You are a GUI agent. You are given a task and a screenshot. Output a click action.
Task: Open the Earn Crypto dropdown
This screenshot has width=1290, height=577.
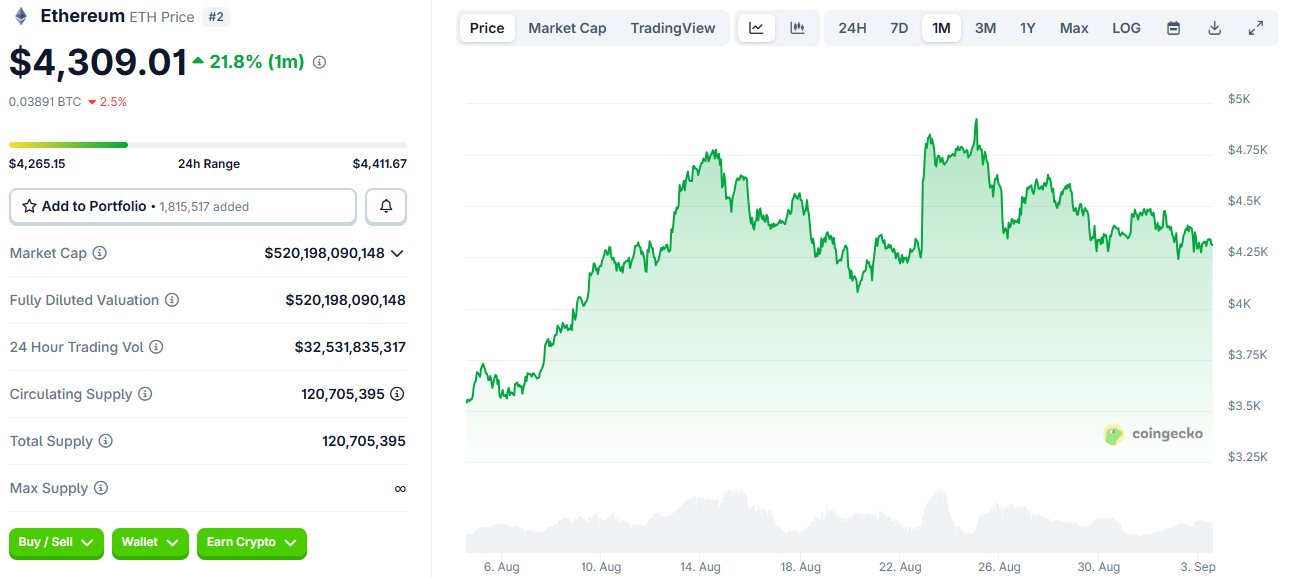[251, 542]
